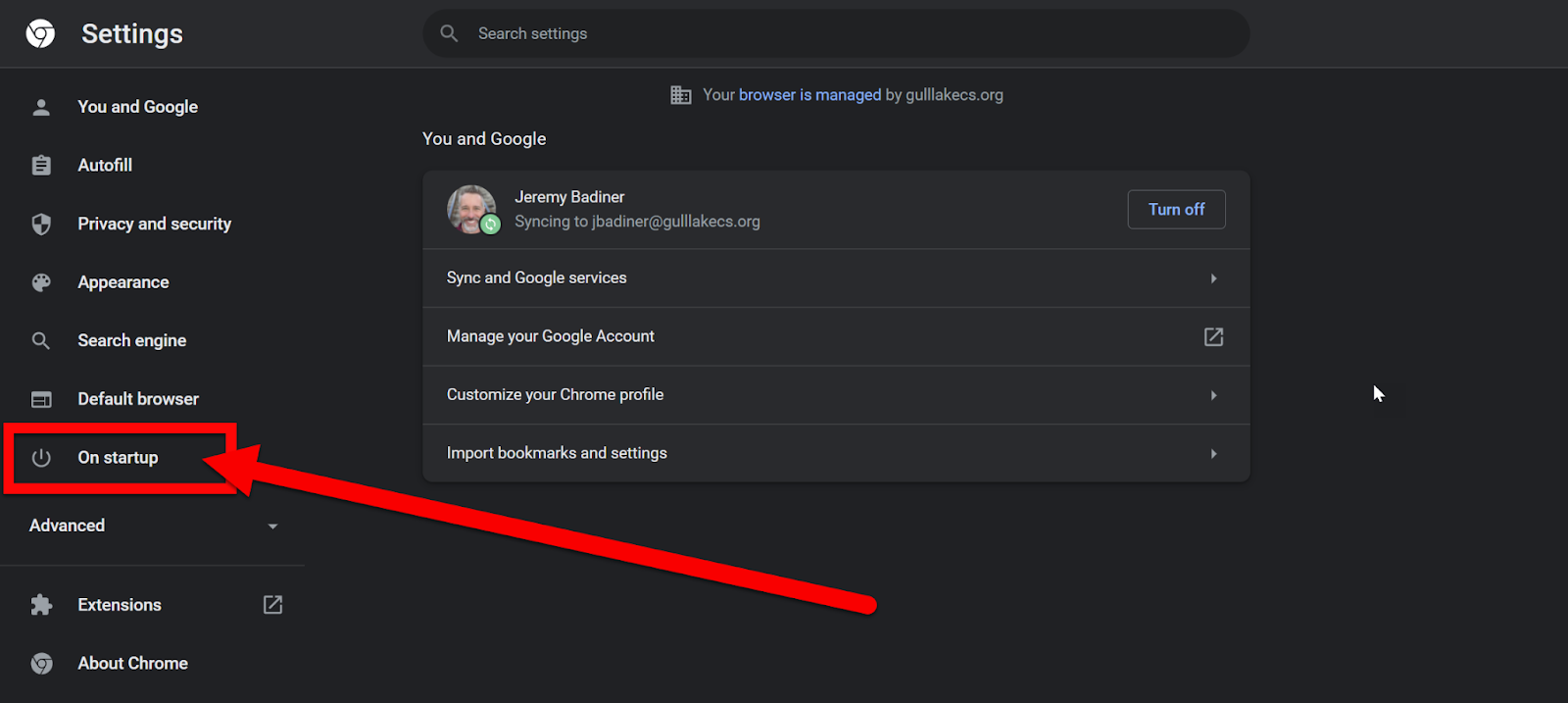1568x703 pixels.
Task: Expand Sync and Google services arrow
Action: tap(1213, 278)
